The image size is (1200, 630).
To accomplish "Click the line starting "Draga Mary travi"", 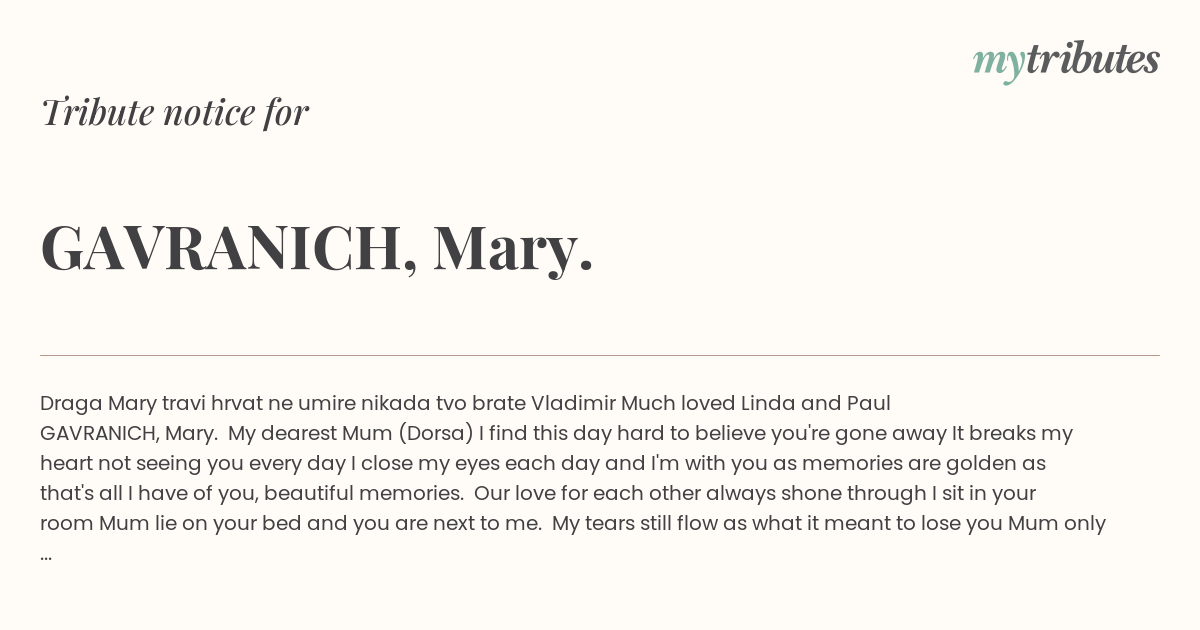I will (x=465, y=403).
